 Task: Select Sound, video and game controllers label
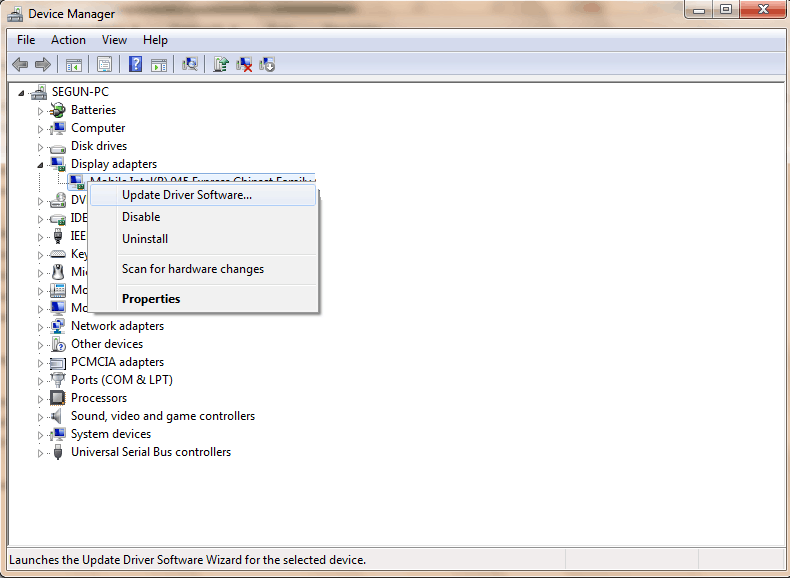[163, 416]
